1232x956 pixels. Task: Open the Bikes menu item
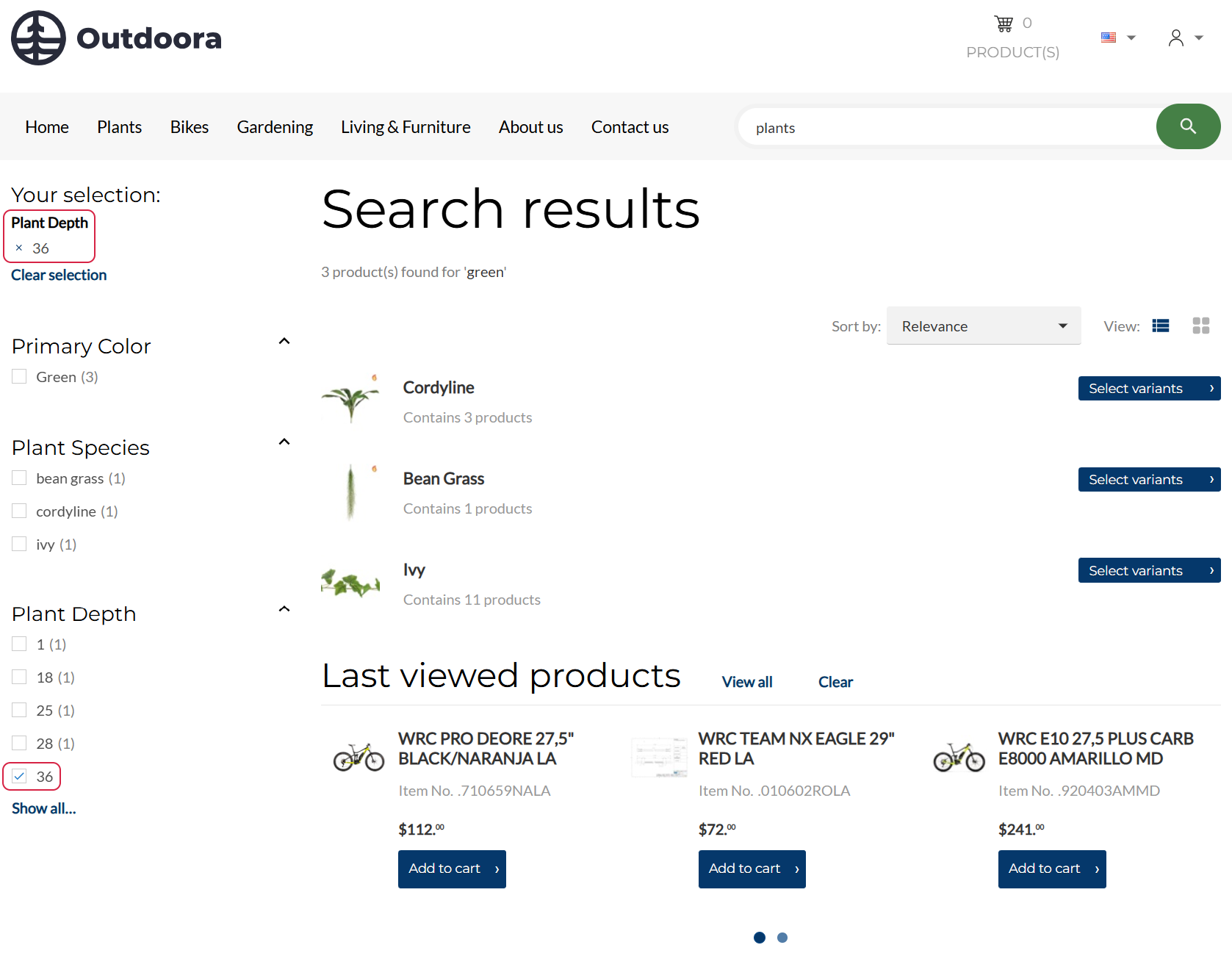190,127
